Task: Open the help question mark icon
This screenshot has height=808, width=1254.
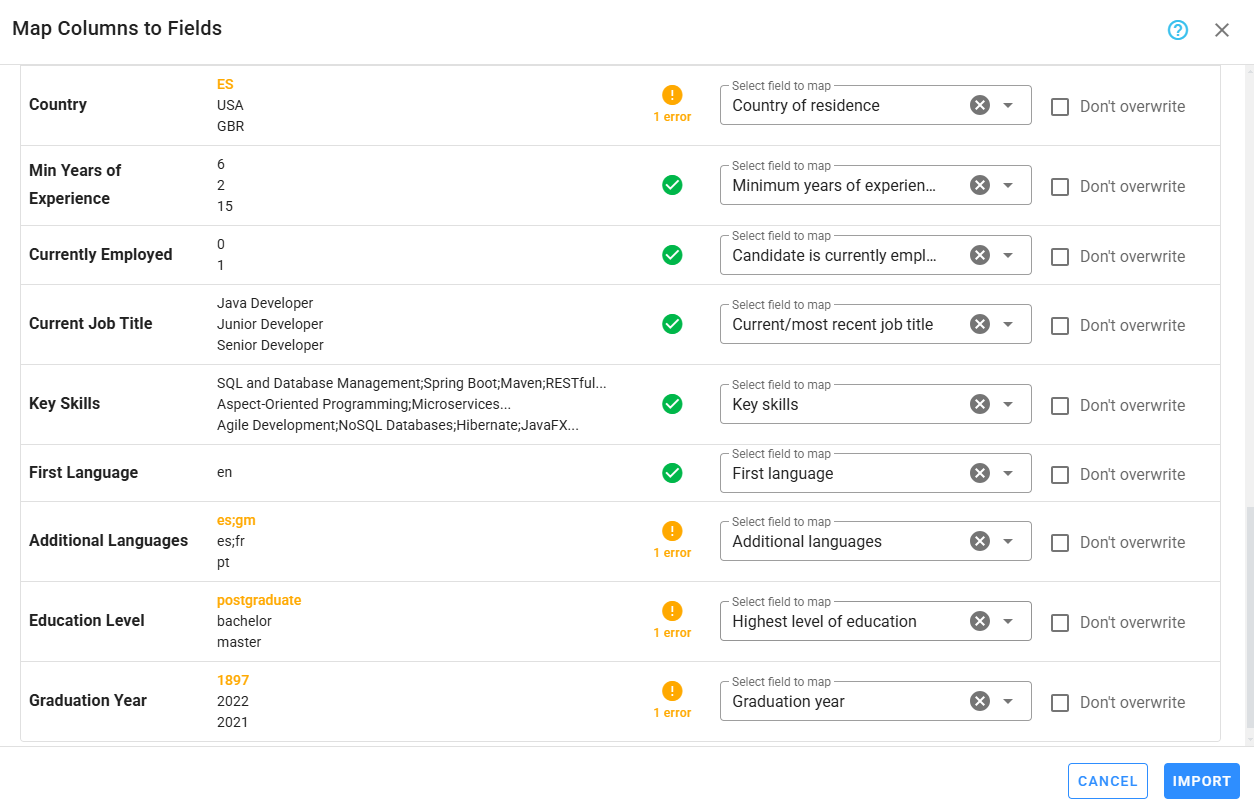Action: (1178, 30)
